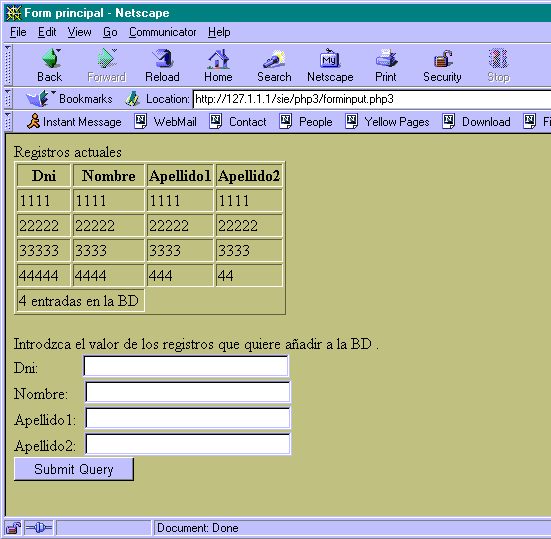551x539 pixels.
Task: Collapse the location toolbar handle
Action: coord(8,98)
